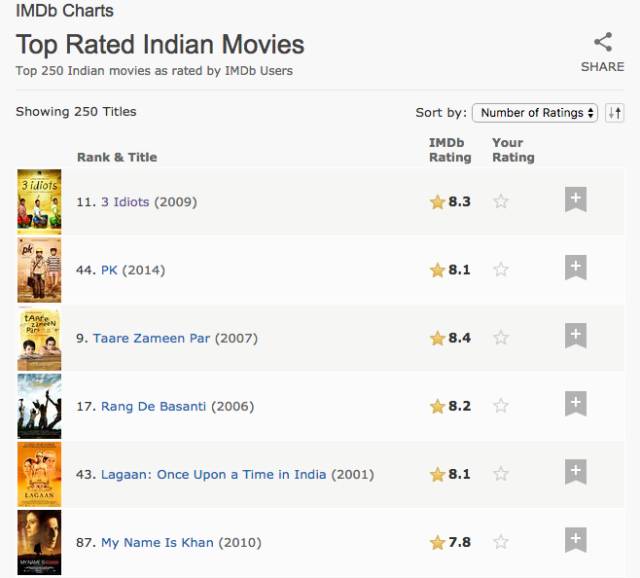The width and height of the screenshot is (640, 578).
Task: Add PK to watchlist
Action: coord(575,267)
